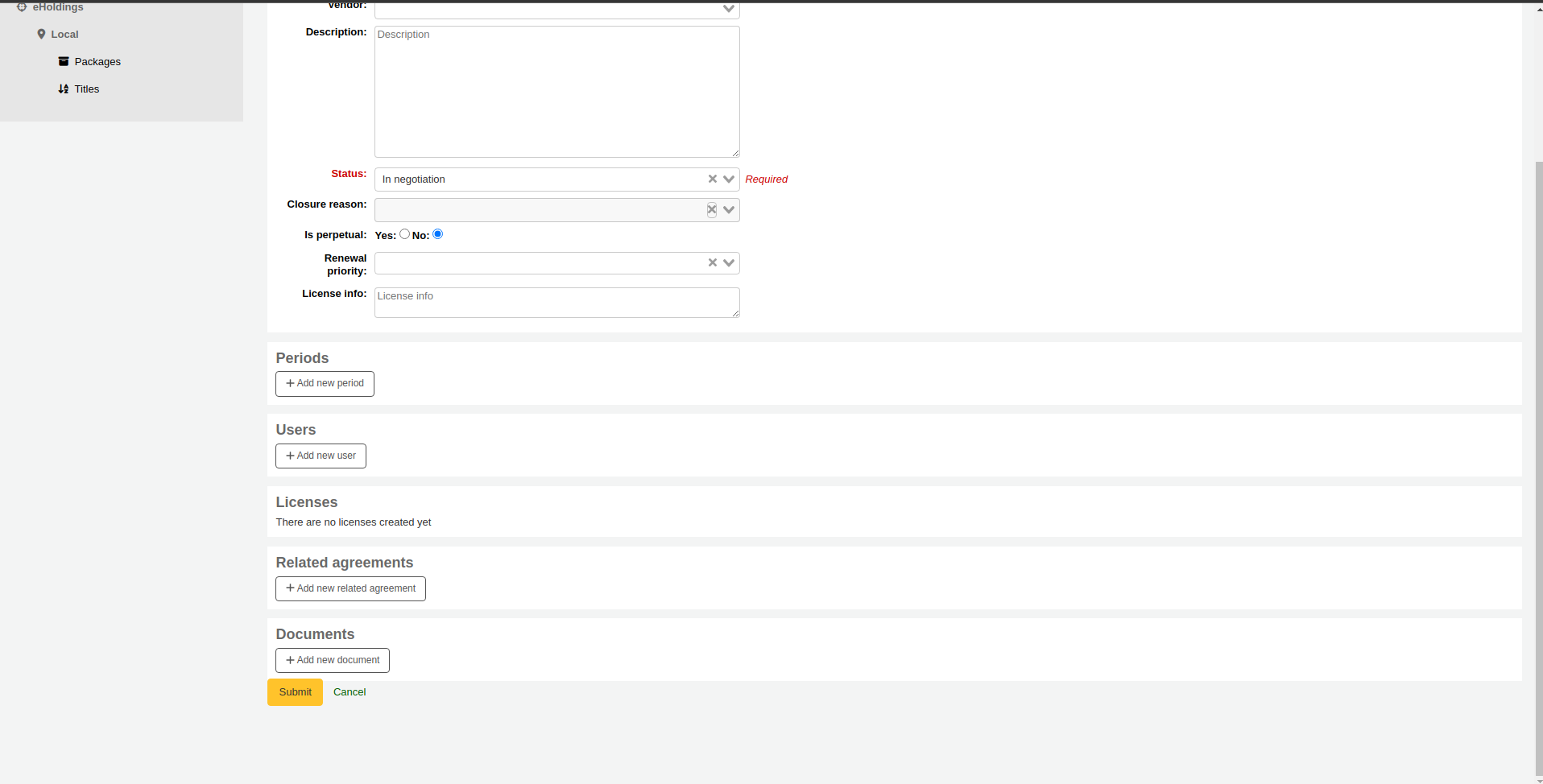The image size is (1543, 784).
Task: Click into the Description text area
Action: point(556,92)
